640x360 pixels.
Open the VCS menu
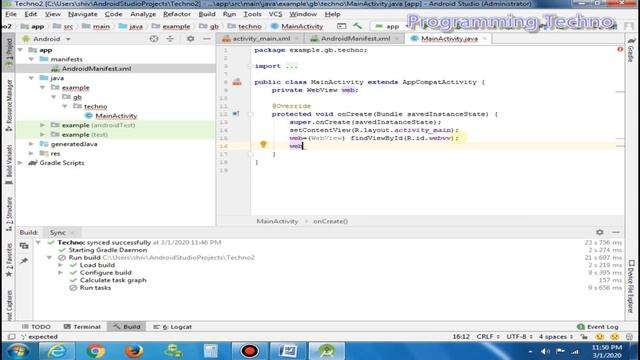(x=276, y=14)
